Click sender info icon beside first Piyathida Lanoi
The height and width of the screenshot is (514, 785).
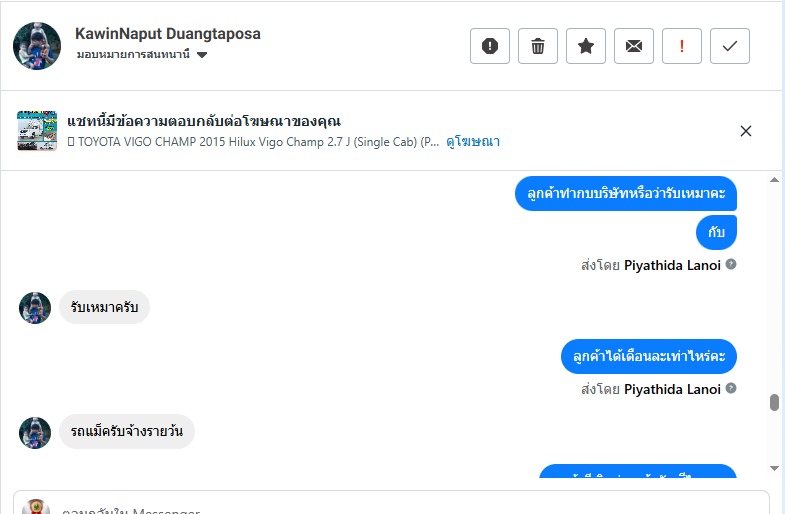(731, 265)
